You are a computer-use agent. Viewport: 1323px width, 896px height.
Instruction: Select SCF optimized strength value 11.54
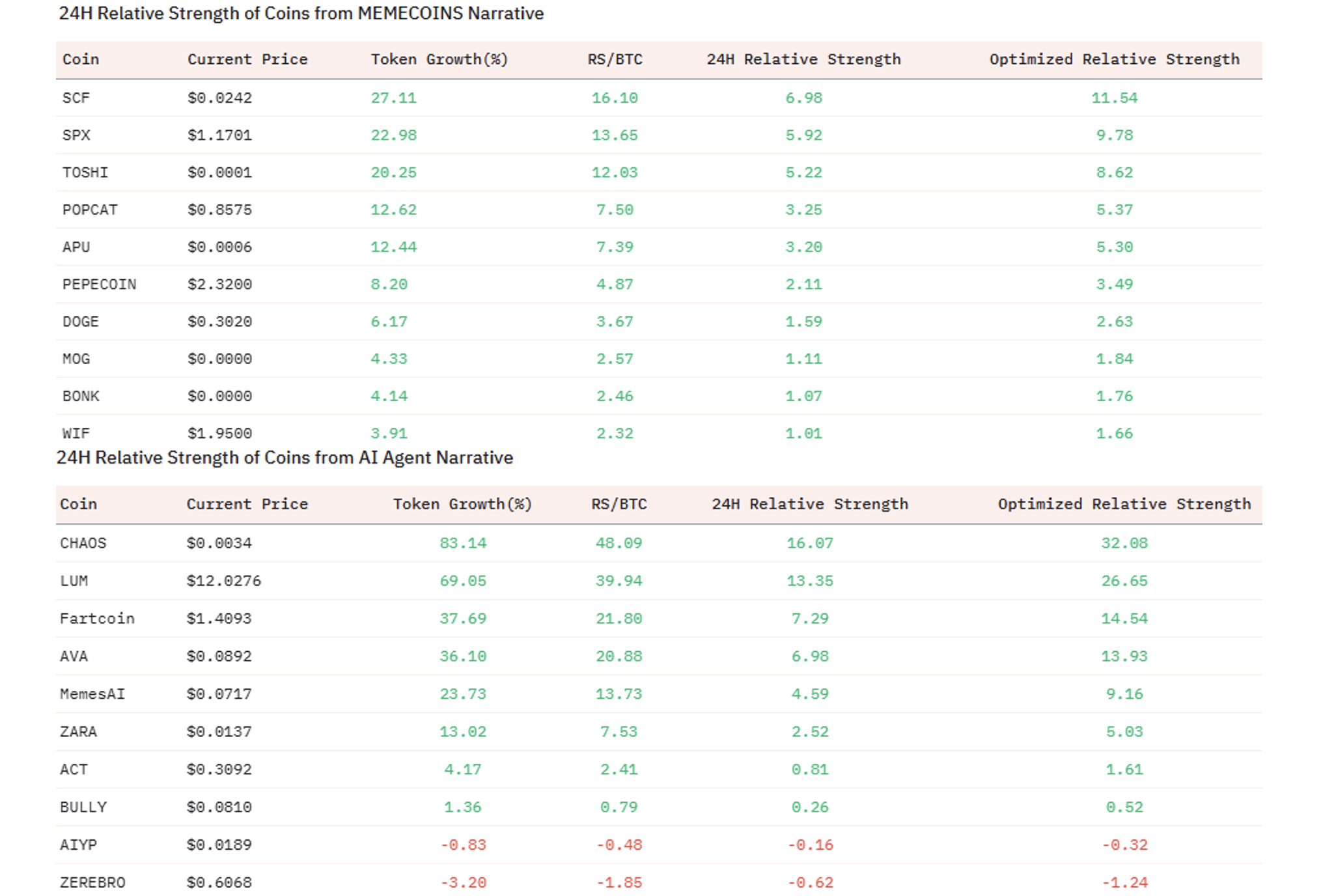tap(1114, 98)
